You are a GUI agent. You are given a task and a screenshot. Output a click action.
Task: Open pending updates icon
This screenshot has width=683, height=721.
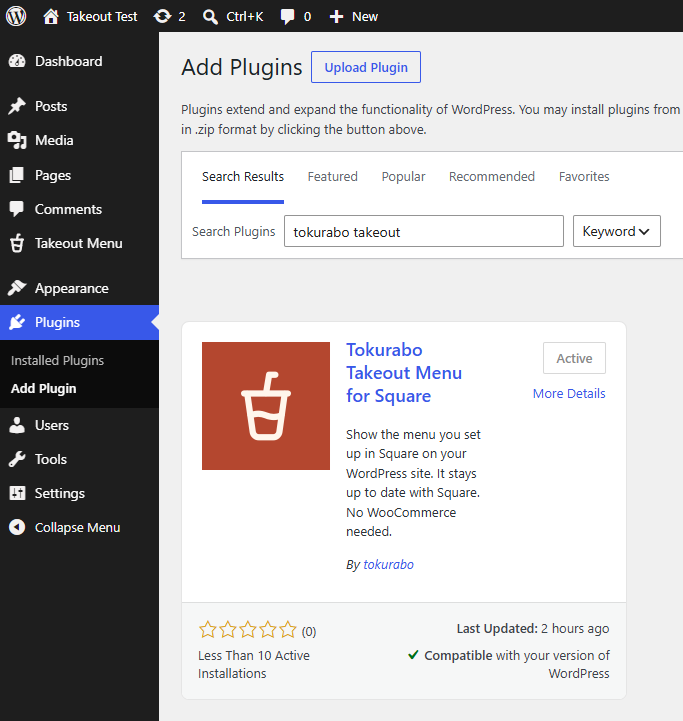click(x=162, y=17)
